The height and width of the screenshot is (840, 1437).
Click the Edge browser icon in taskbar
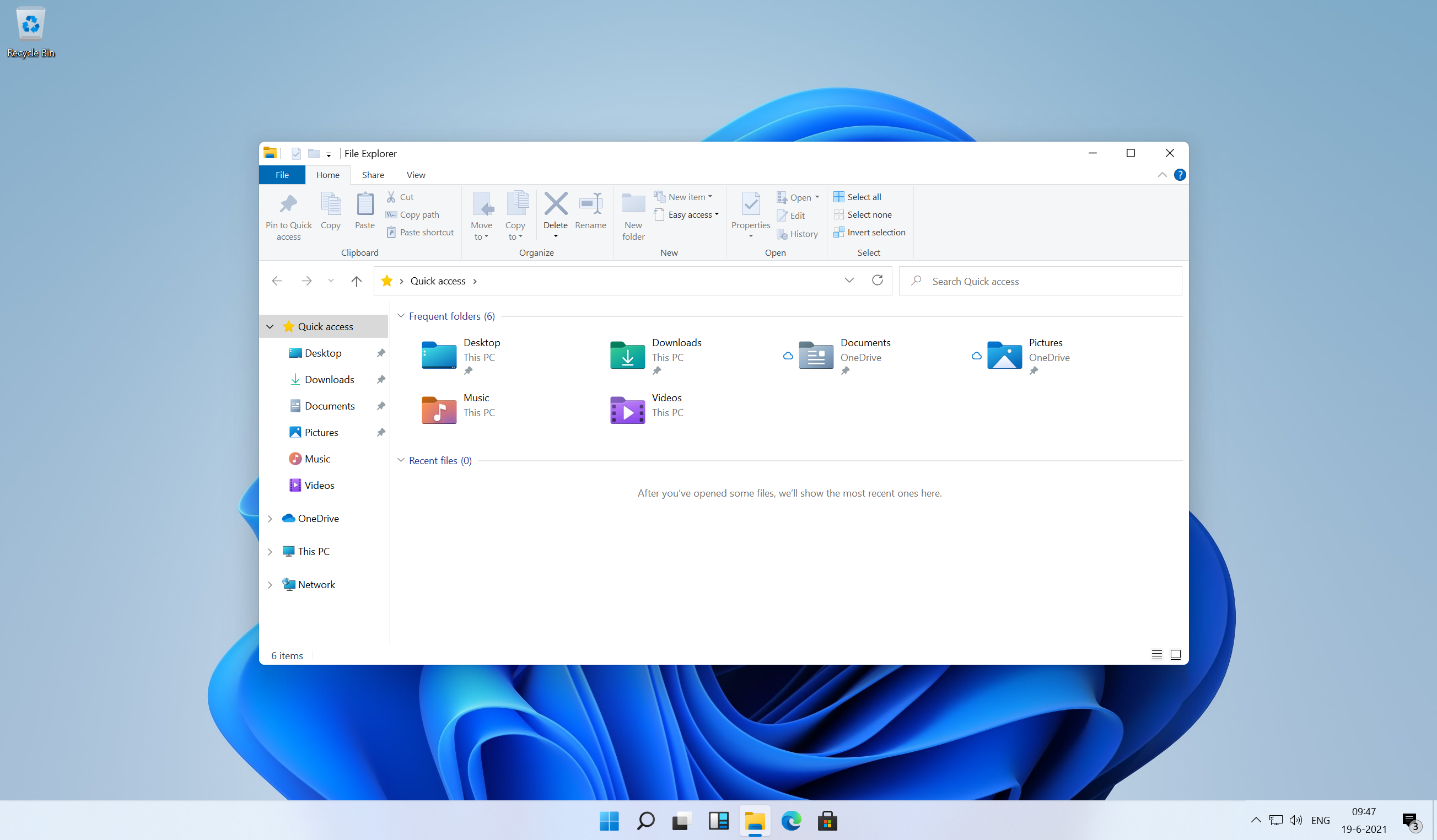792,821
